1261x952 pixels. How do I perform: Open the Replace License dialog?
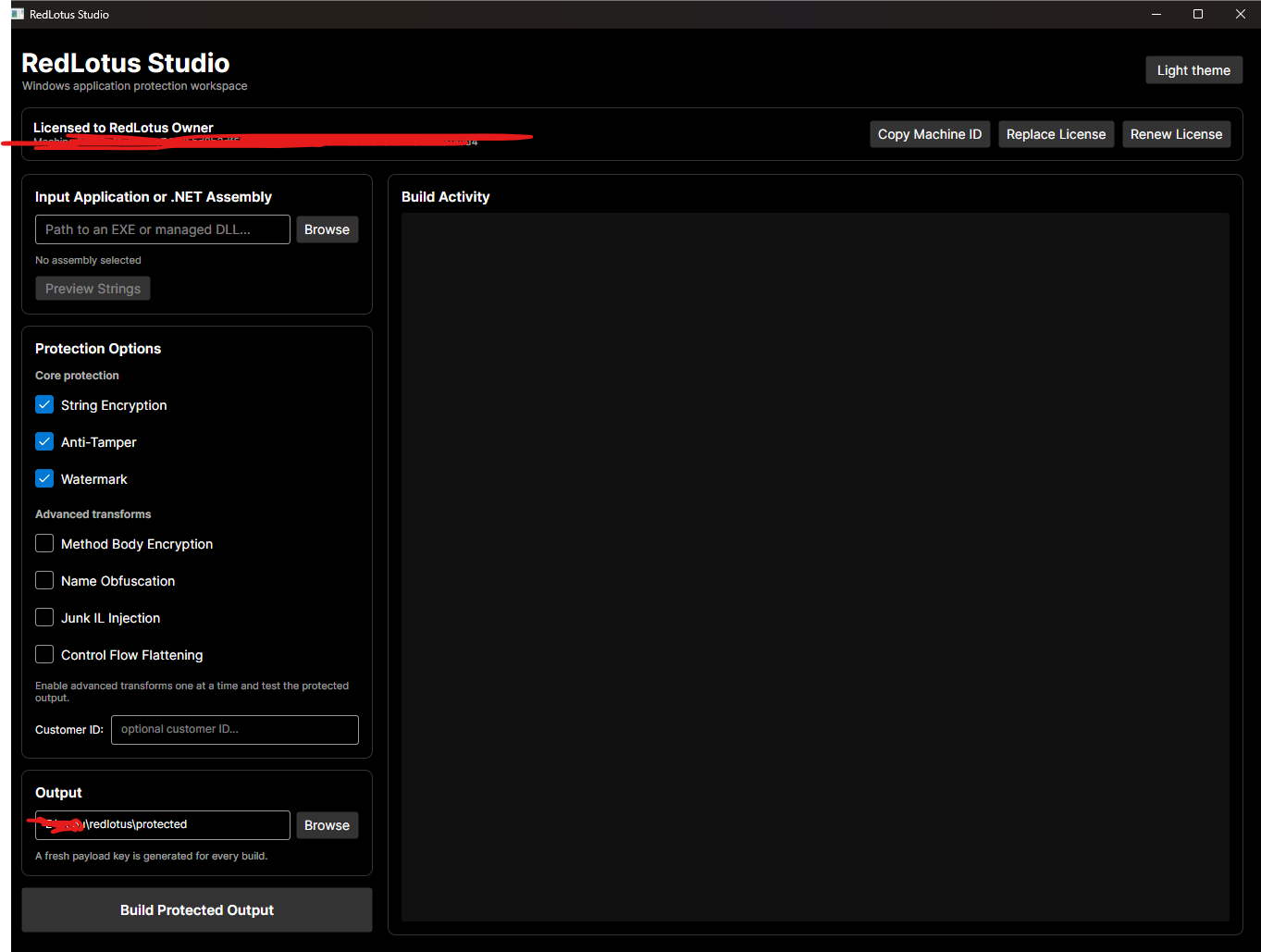pos(1056,134)
